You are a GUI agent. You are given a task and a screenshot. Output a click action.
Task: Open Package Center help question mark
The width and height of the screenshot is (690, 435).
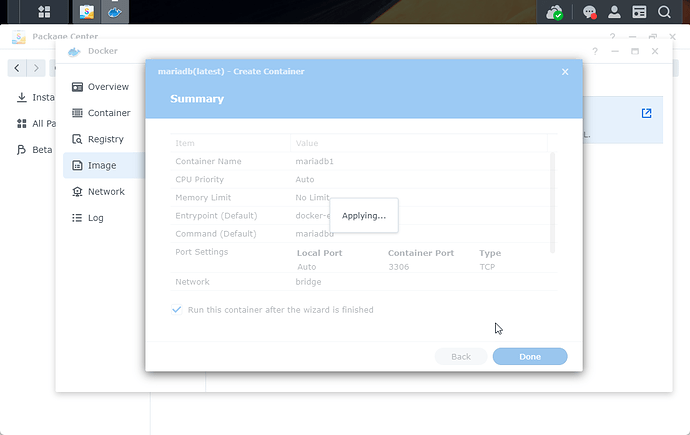pyautogui.click(x=613, y=37)
